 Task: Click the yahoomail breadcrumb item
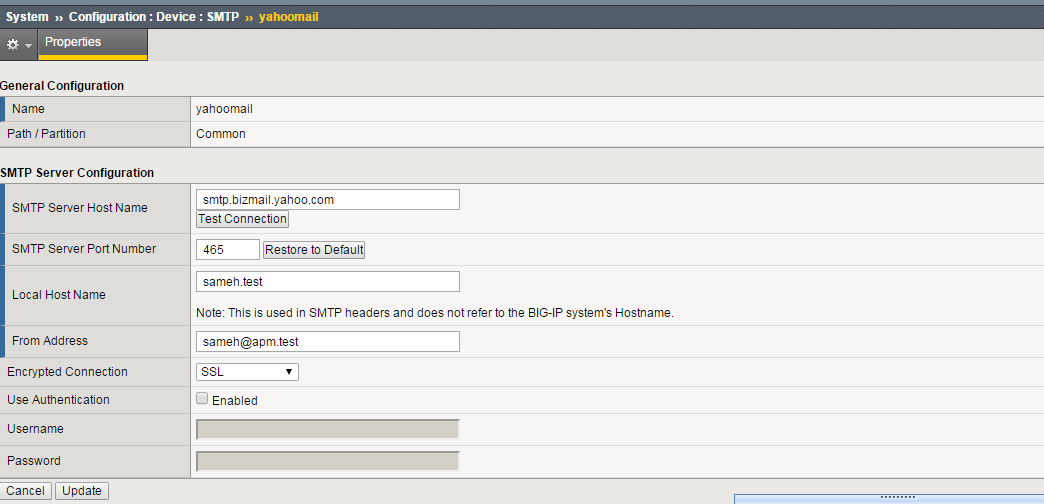(288, 17)
